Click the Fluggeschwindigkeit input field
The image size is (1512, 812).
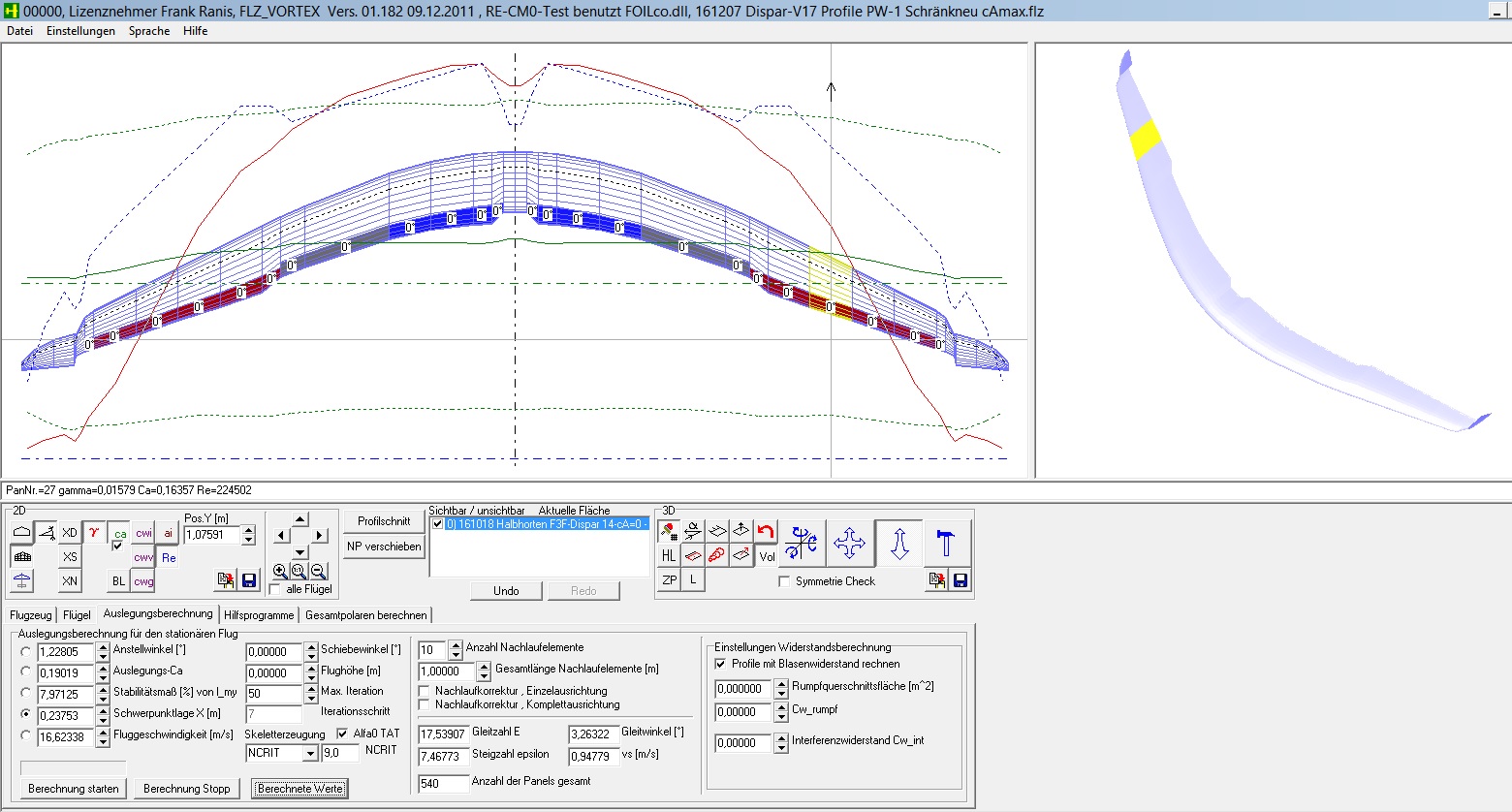point(64,737)
